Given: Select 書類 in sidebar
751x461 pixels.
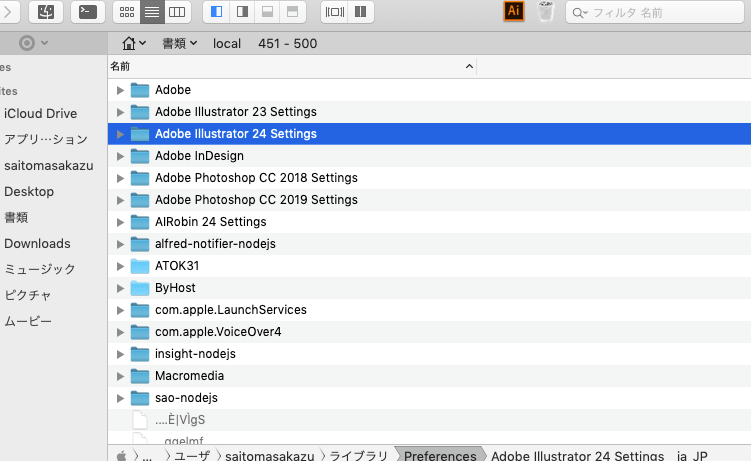Looking at the screenshot, I should tap(16, 217).
